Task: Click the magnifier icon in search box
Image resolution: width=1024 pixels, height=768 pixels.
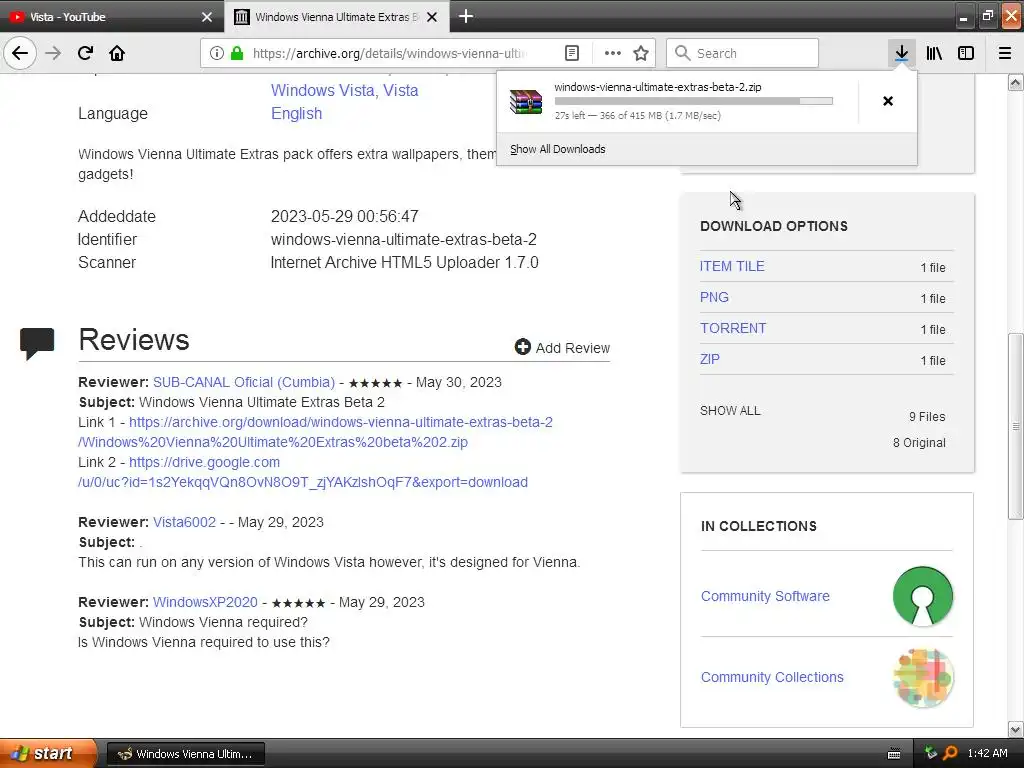Action: pos(682,53)
